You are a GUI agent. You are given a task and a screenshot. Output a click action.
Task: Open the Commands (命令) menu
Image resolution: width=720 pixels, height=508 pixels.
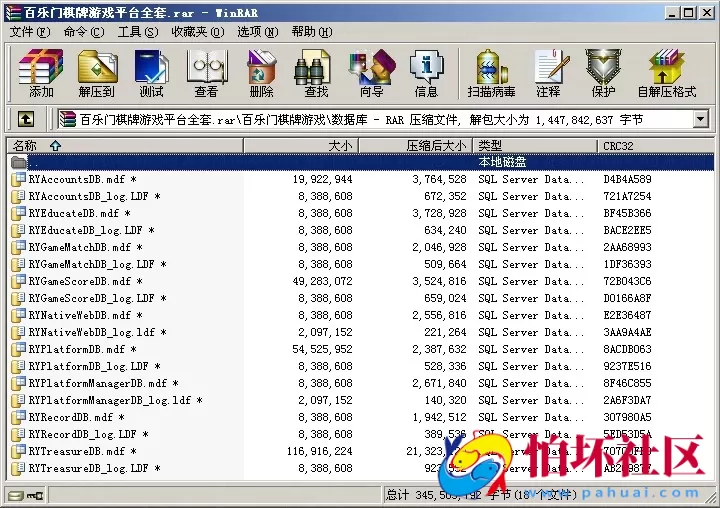pyautogui.click(x=84, y=32)
